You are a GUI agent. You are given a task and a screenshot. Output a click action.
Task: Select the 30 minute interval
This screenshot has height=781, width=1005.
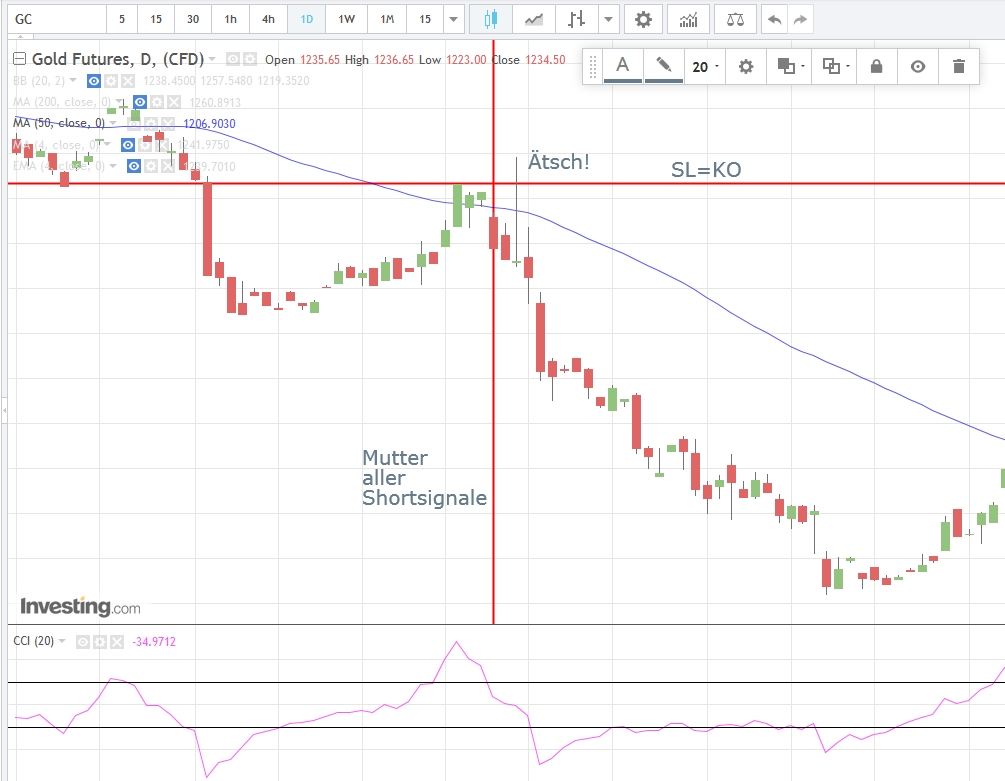pos(193,19)
